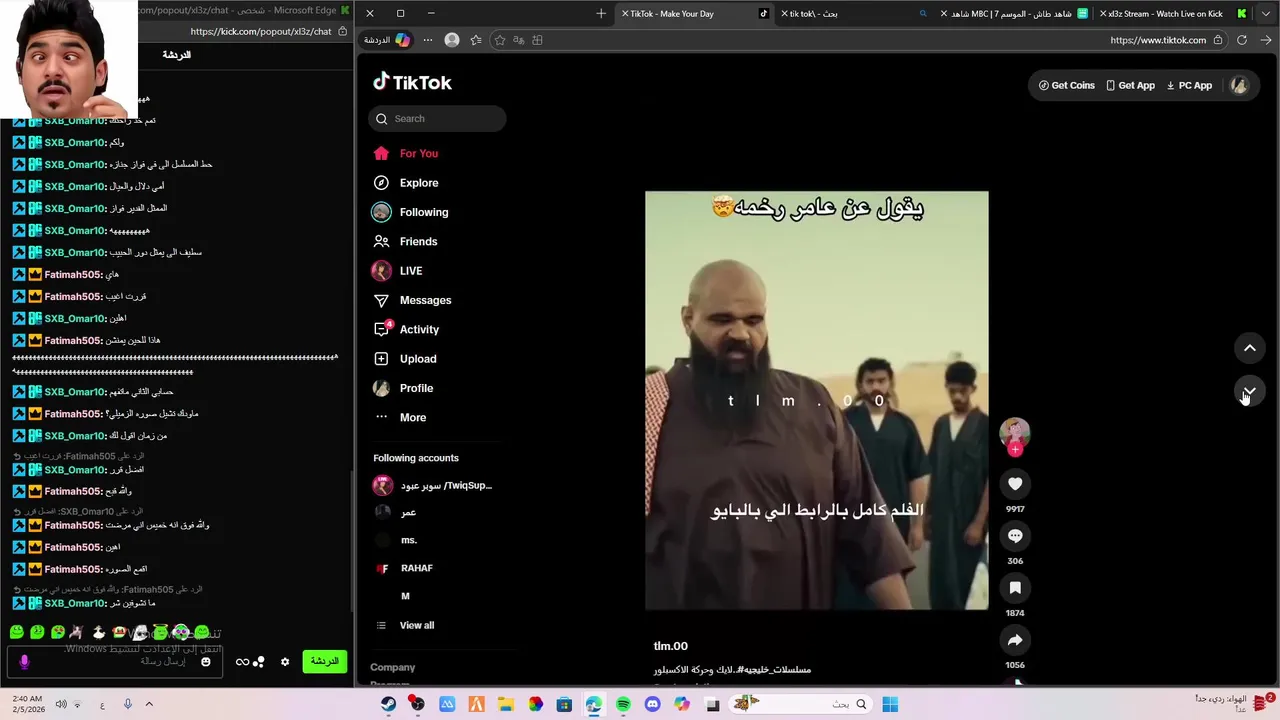
Task: Click the purple microphone in chat
Action: click(24, 662)
